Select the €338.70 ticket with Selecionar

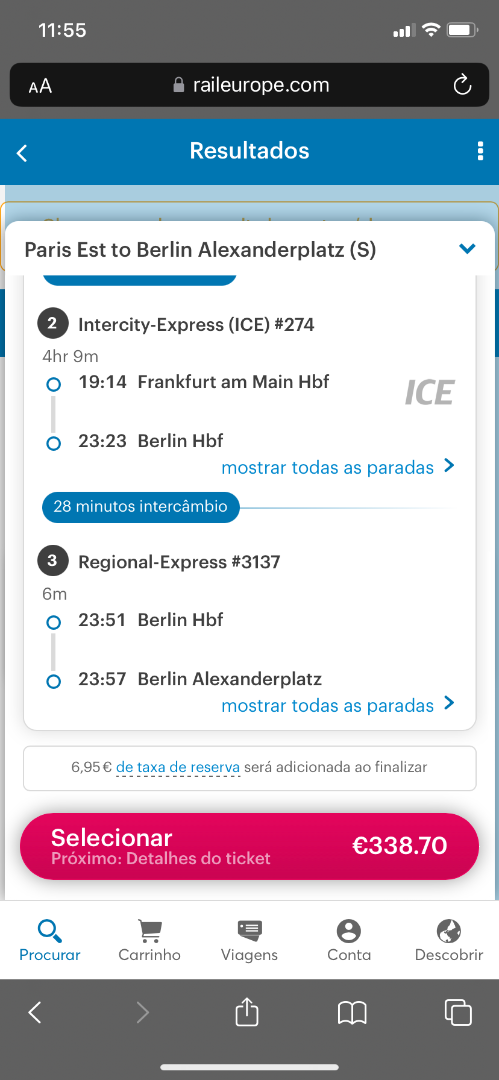coord(250,847)
